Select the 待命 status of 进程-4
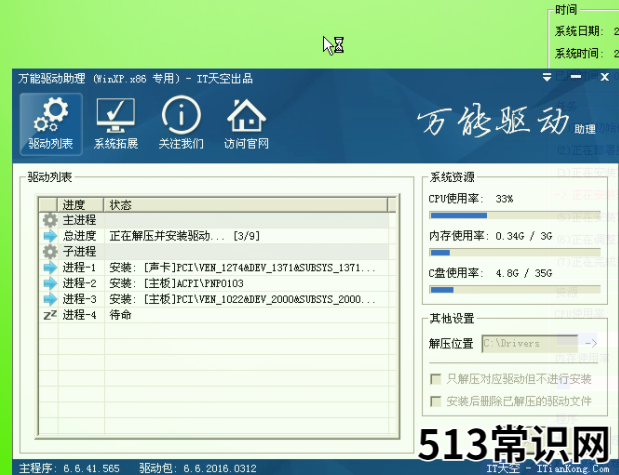The image size is (619, 475). [120, 315]
